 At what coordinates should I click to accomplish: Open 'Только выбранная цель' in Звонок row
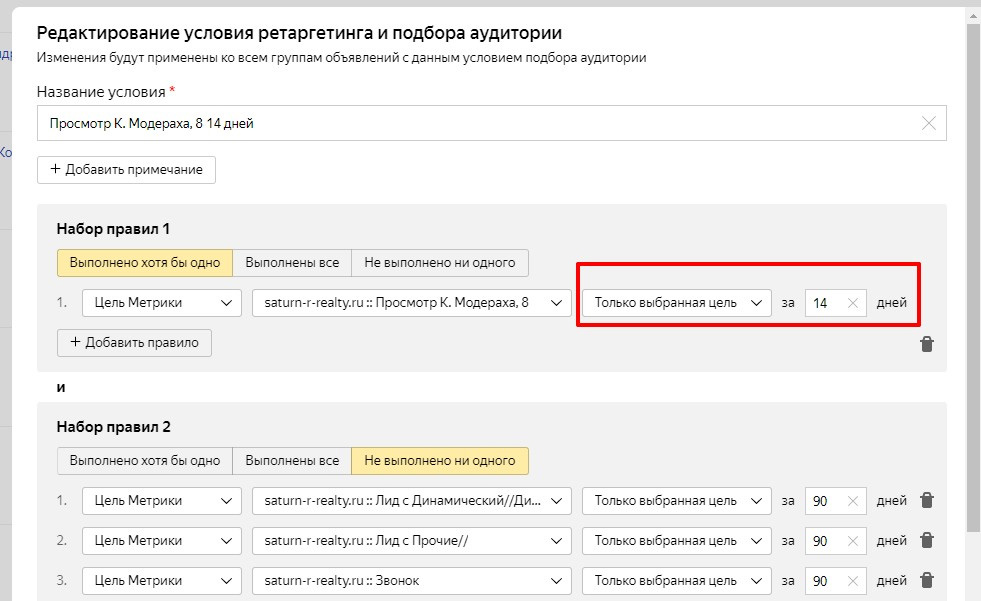(x=676, y=581)
